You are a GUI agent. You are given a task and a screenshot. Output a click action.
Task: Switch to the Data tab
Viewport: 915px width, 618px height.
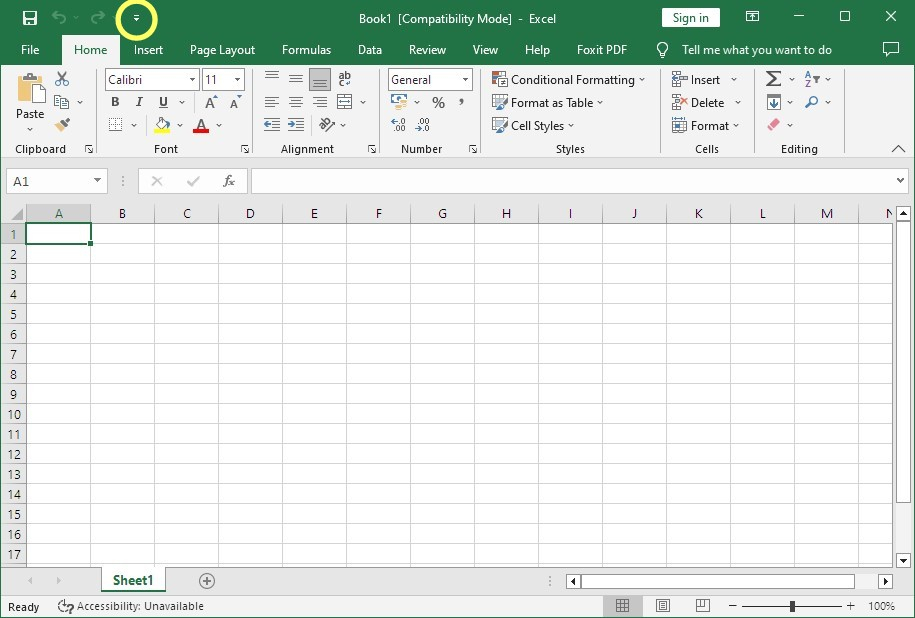click(x=370, y=50)
